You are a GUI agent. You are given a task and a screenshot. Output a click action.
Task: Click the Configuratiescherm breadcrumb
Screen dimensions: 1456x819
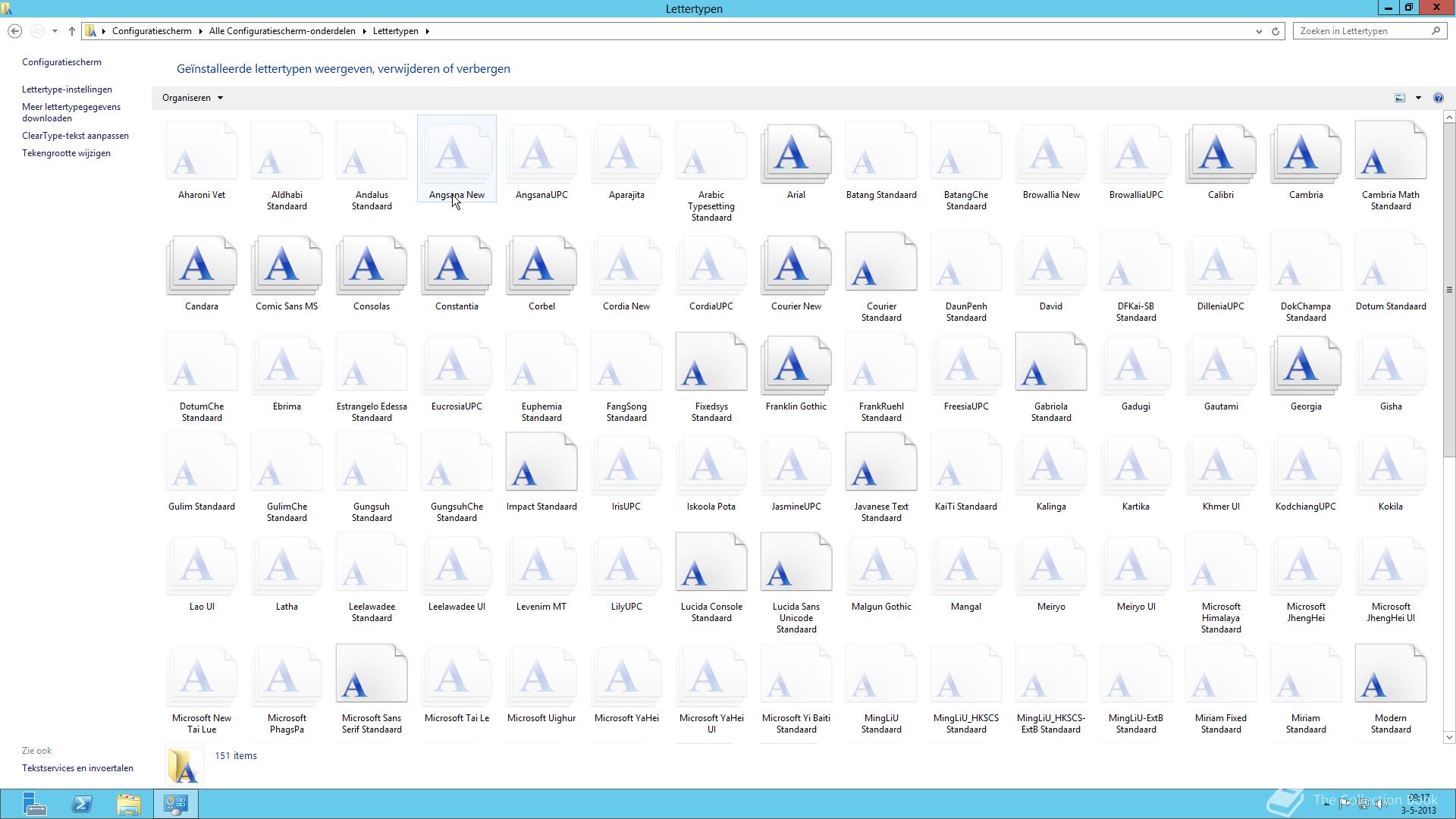152,31
